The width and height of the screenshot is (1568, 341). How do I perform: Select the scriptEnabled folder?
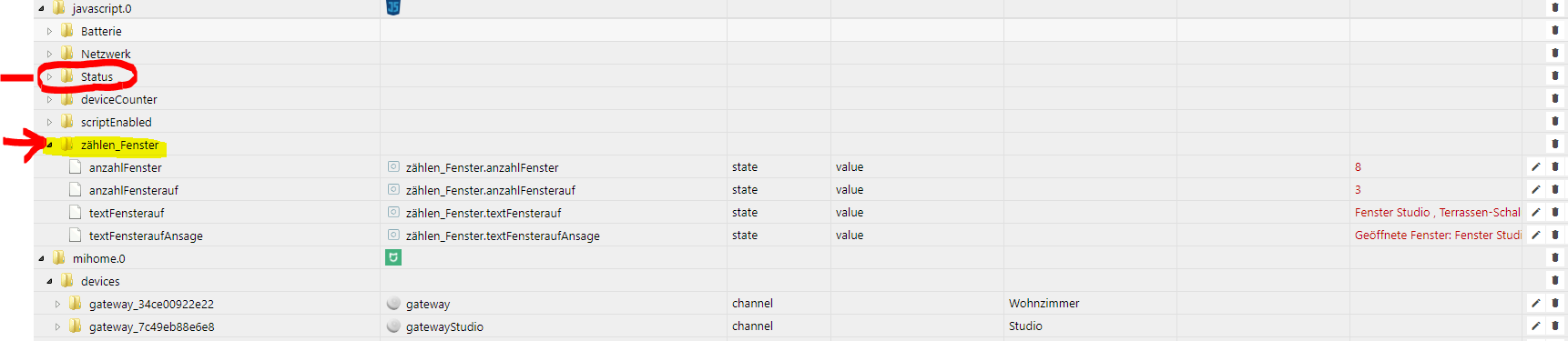[116, 122]
